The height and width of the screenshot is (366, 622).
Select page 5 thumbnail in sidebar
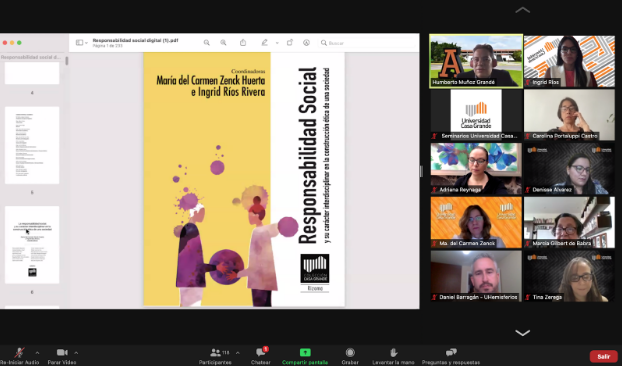click(32, 145)
